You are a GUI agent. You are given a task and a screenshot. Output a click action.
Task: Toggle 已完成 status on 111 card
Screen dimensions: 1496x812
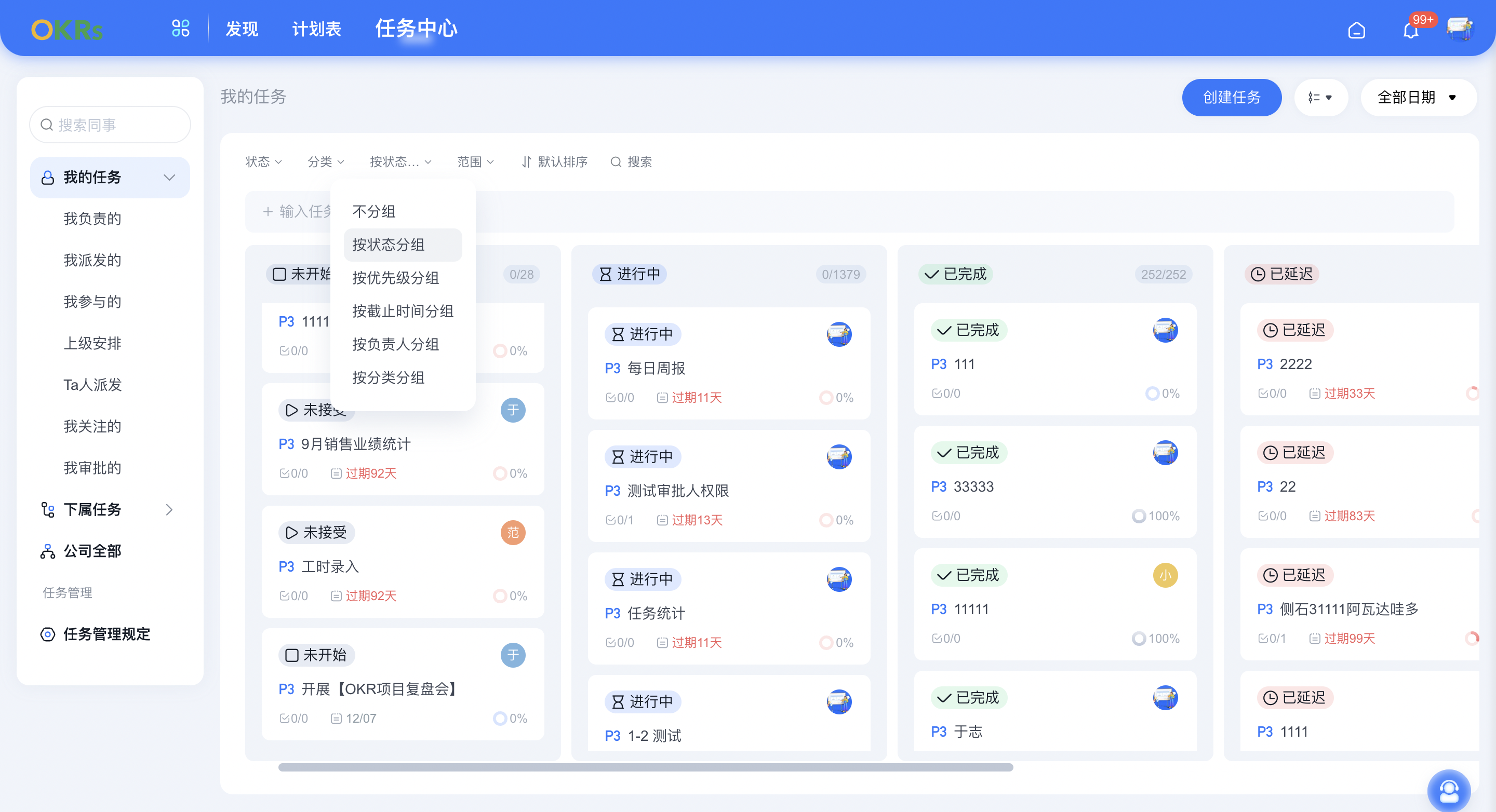pyautogui.click(x=969, y=330)
